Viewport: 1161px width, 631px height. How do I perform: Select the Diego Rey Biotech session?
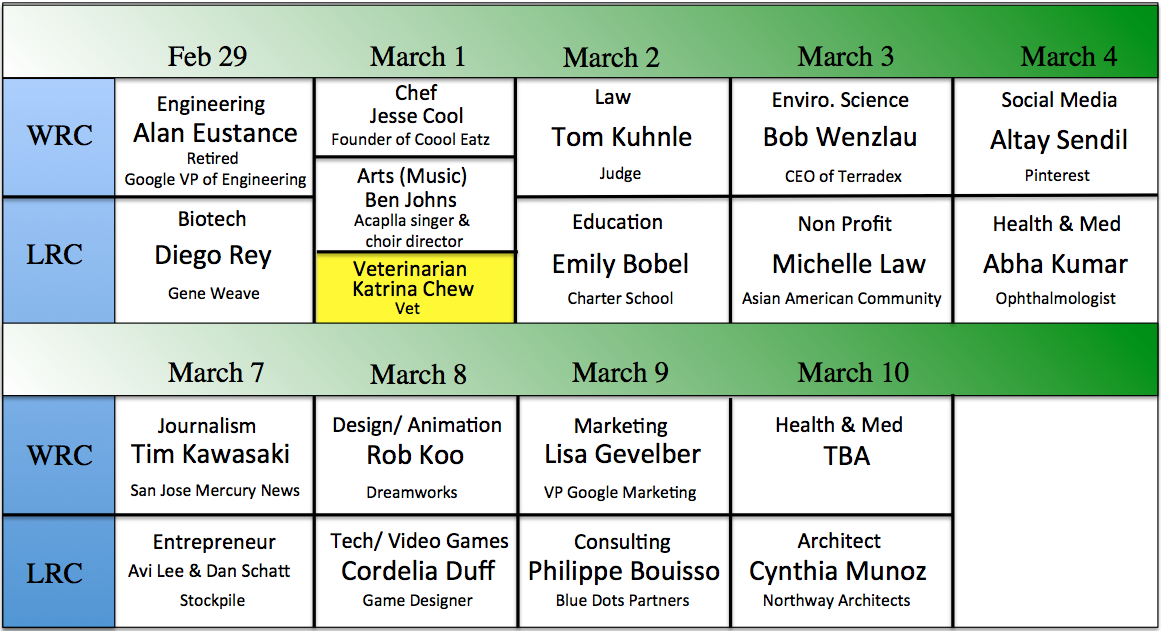[213, 259]
